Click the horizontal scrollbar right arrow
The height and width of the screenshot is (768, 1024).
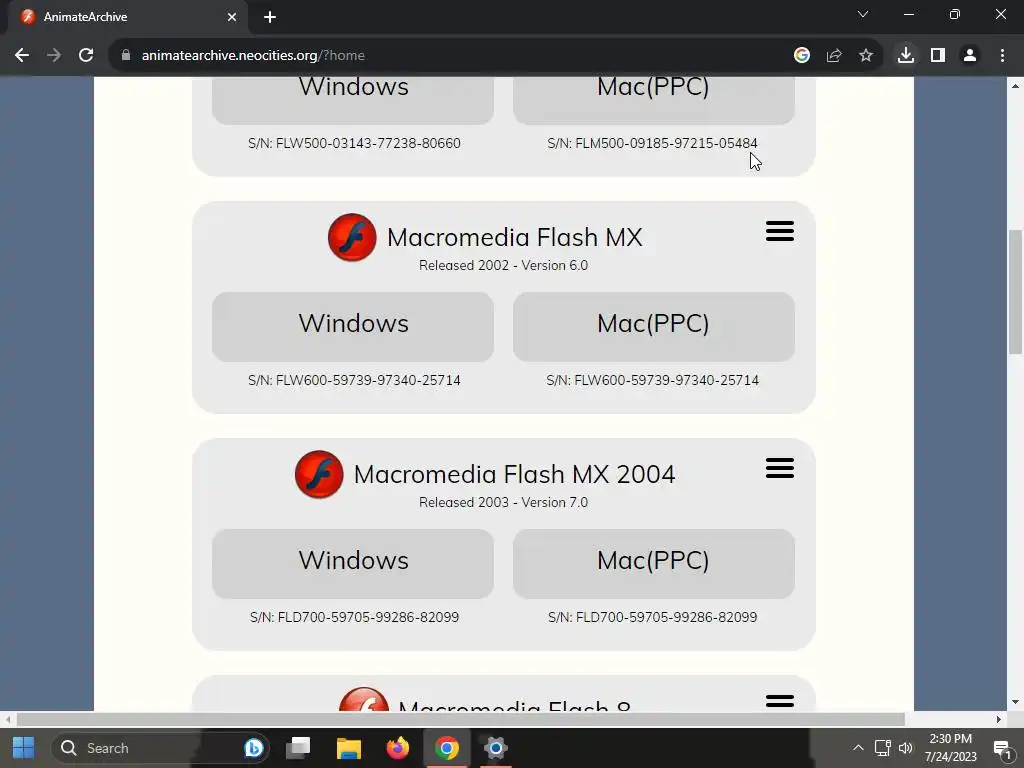pos(999,719)
